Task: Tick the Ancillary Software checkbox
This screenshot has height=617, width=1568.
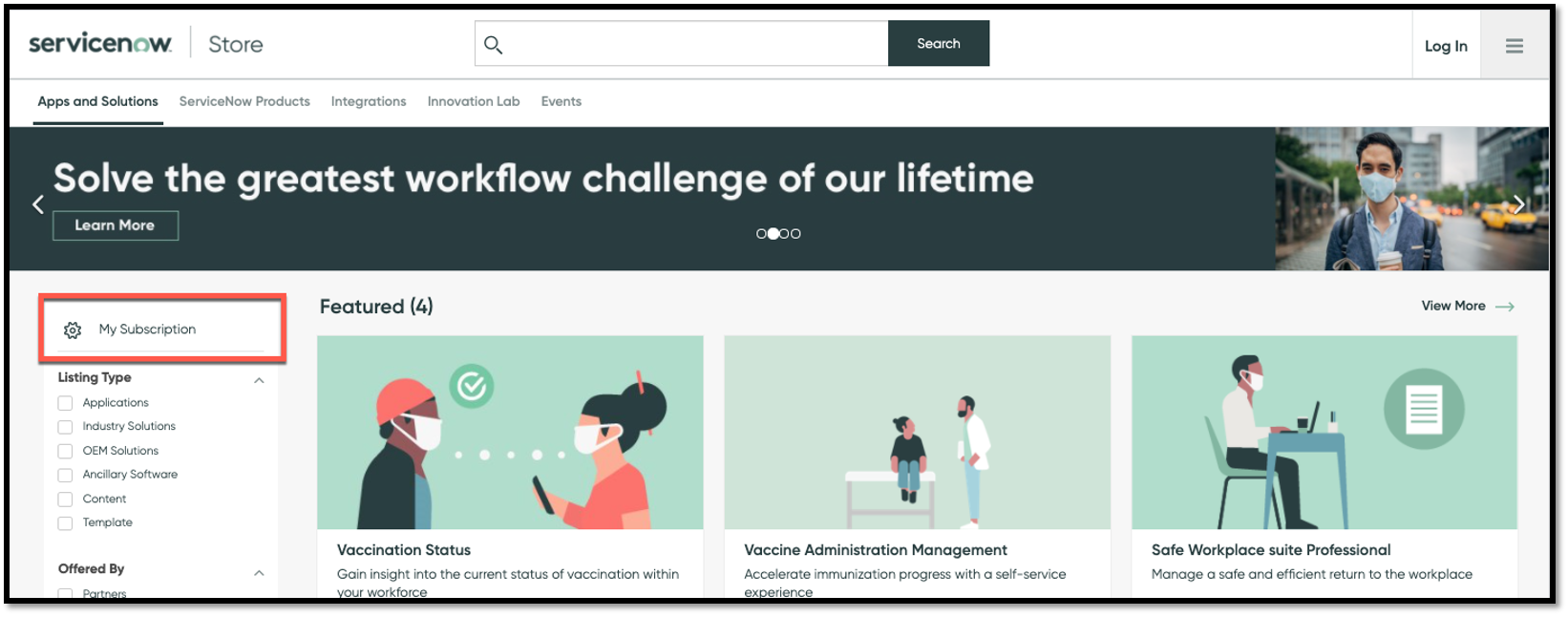Action: coord(65,475)
